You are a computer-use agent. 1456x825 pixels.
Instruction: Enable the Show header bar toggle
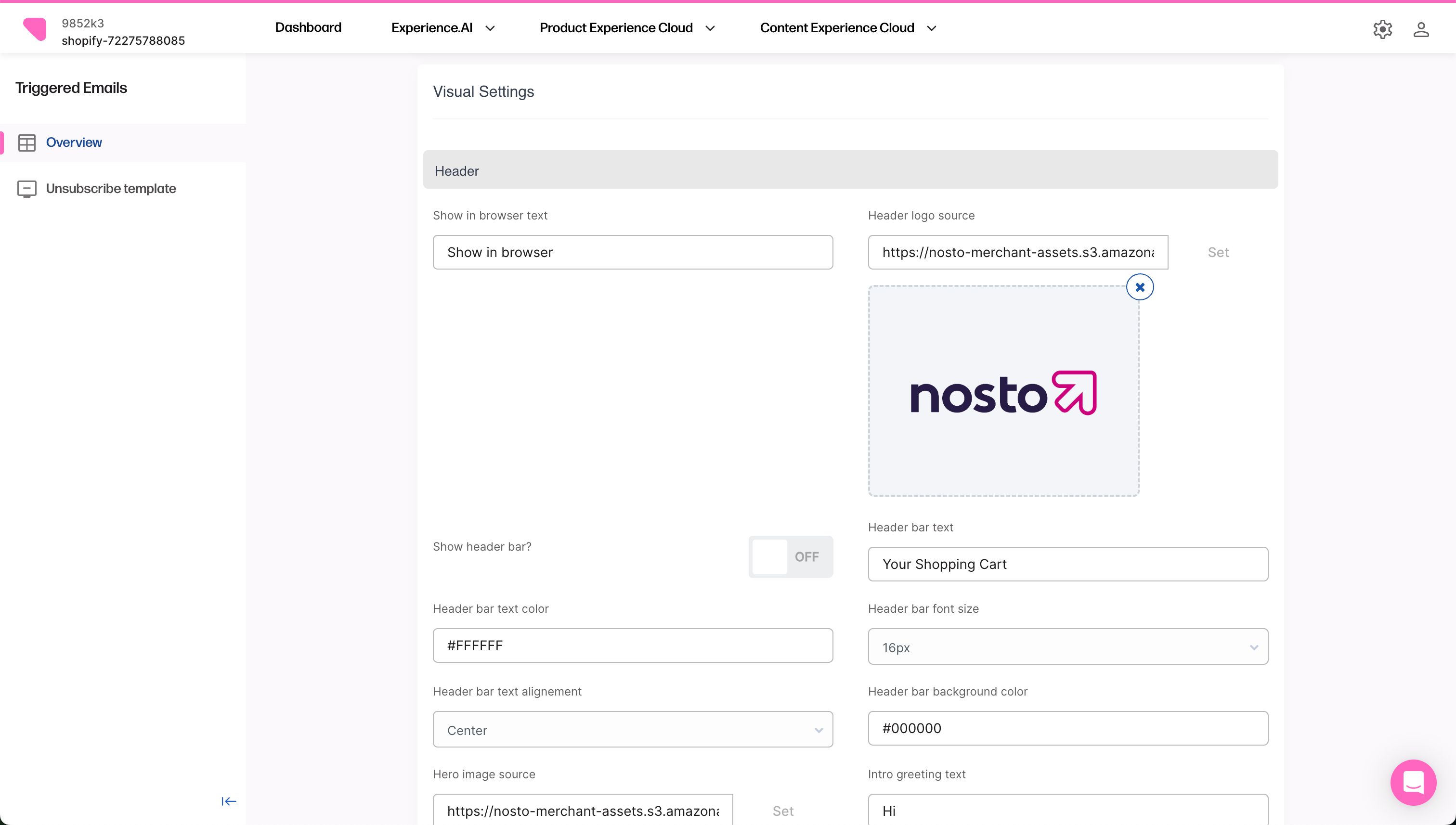click(791, 556)
